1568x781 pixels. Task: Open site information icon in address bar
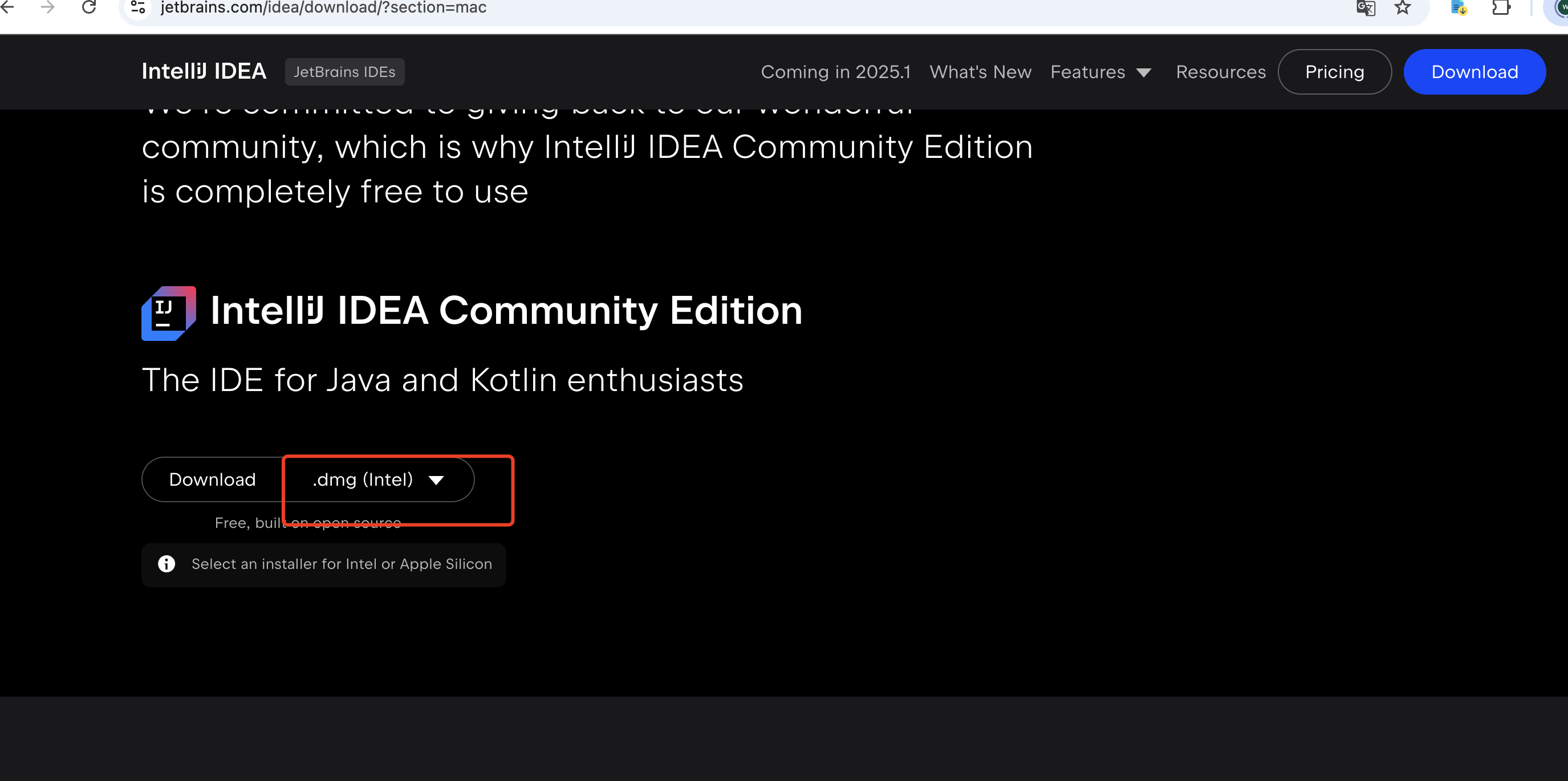click(138, 7)
